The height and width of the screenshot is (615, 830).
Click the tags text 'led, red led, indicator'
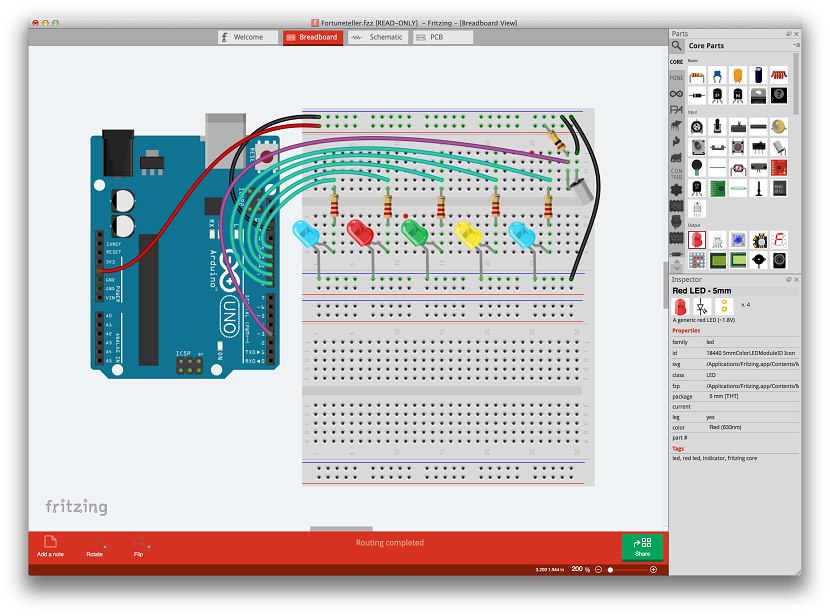click(x=699, y=458)
